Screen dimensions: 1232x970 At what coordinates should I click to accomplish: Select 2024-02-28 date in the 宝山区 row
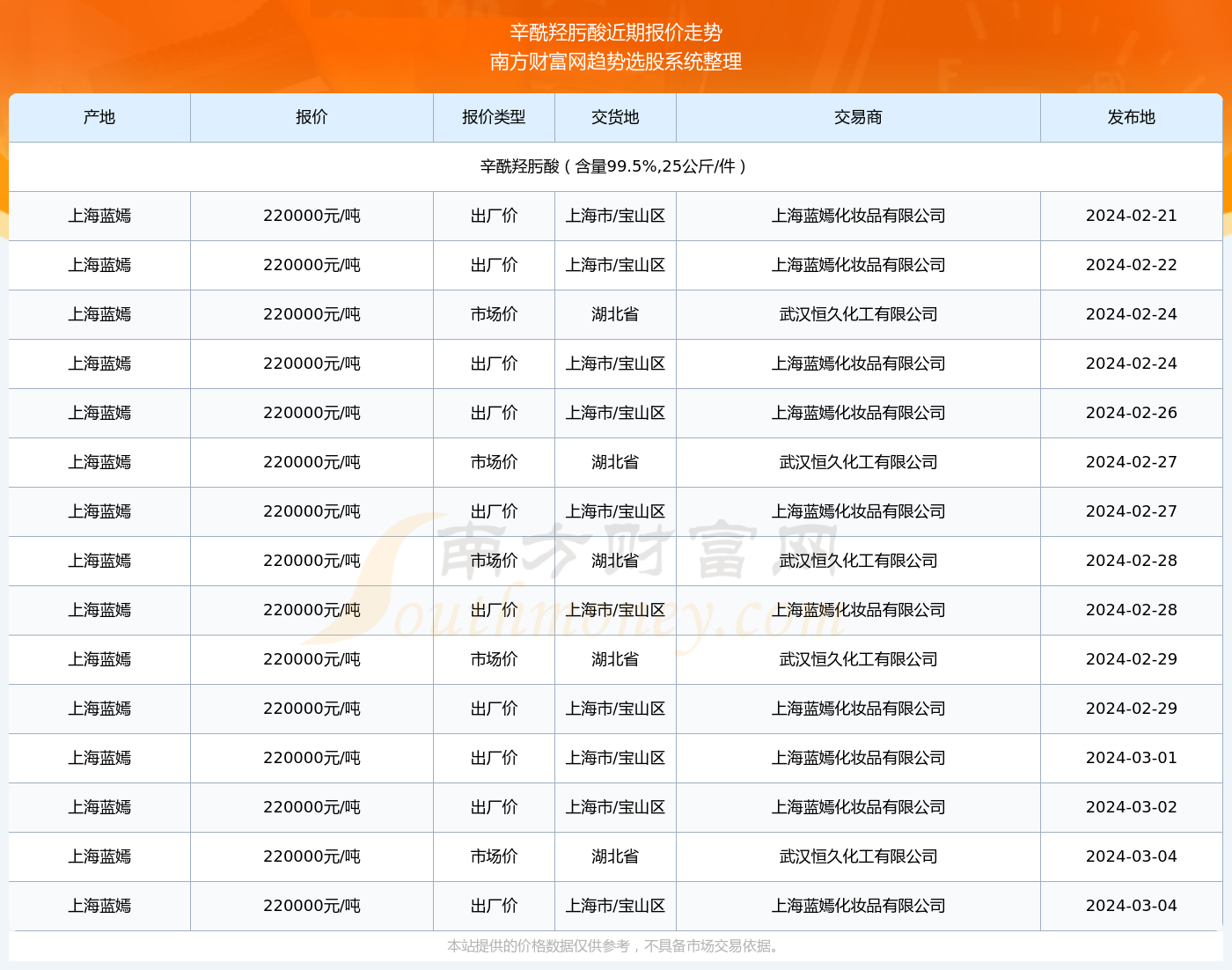(1131, 610)
